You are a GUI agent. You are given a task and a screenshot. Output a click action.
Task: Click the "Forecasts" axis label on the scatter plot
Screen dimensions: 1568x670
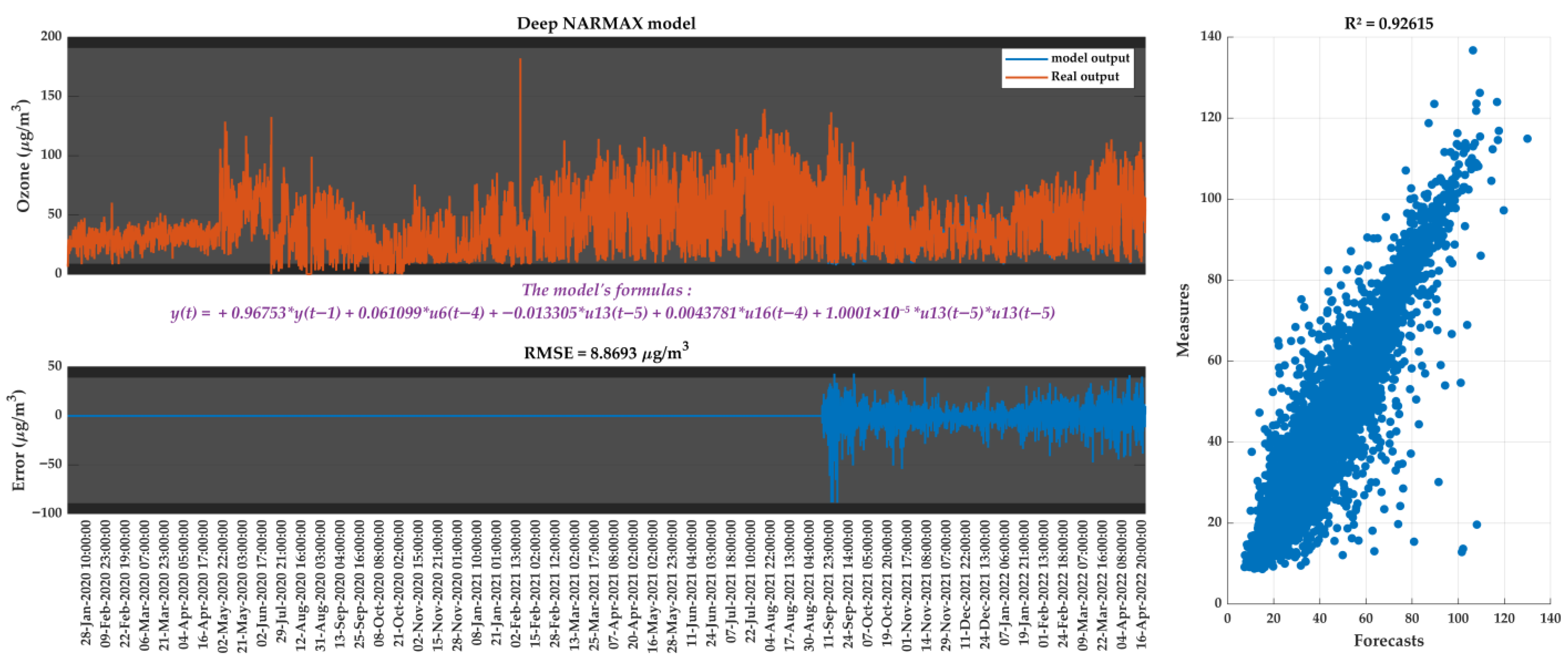coord(1389,641)
